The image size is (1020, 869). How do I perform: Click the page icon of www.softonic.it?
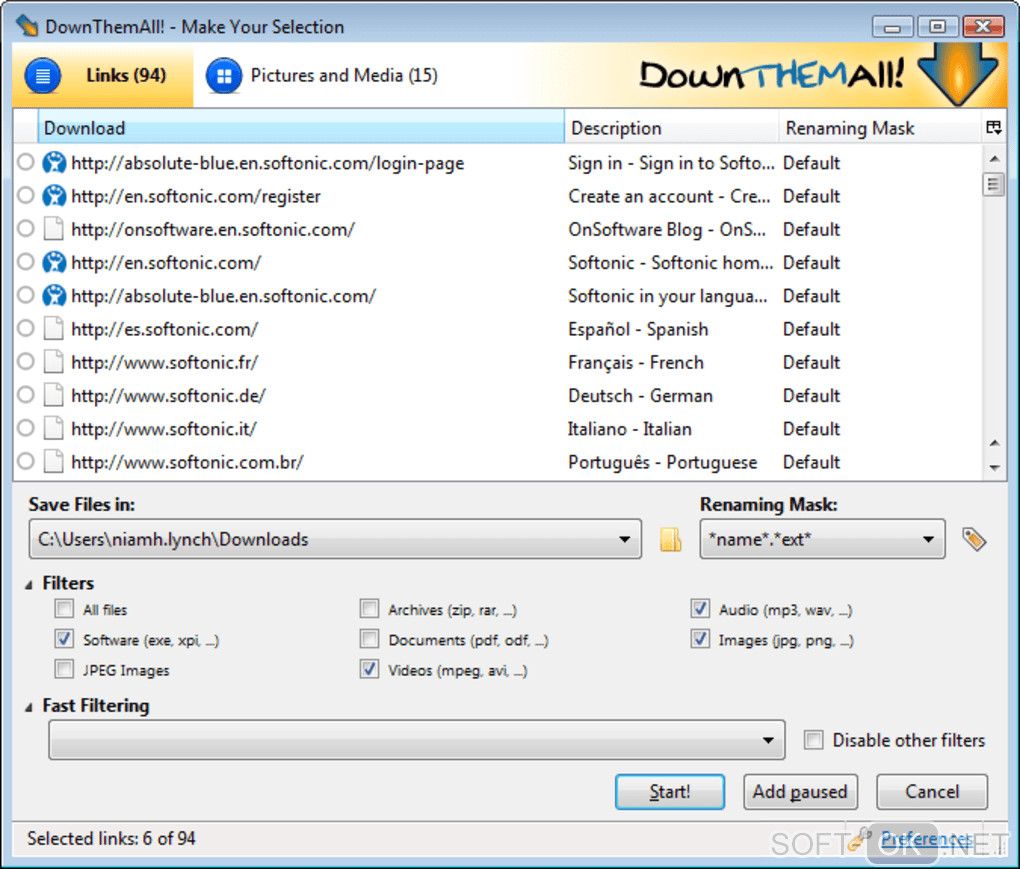coord(53,428)
